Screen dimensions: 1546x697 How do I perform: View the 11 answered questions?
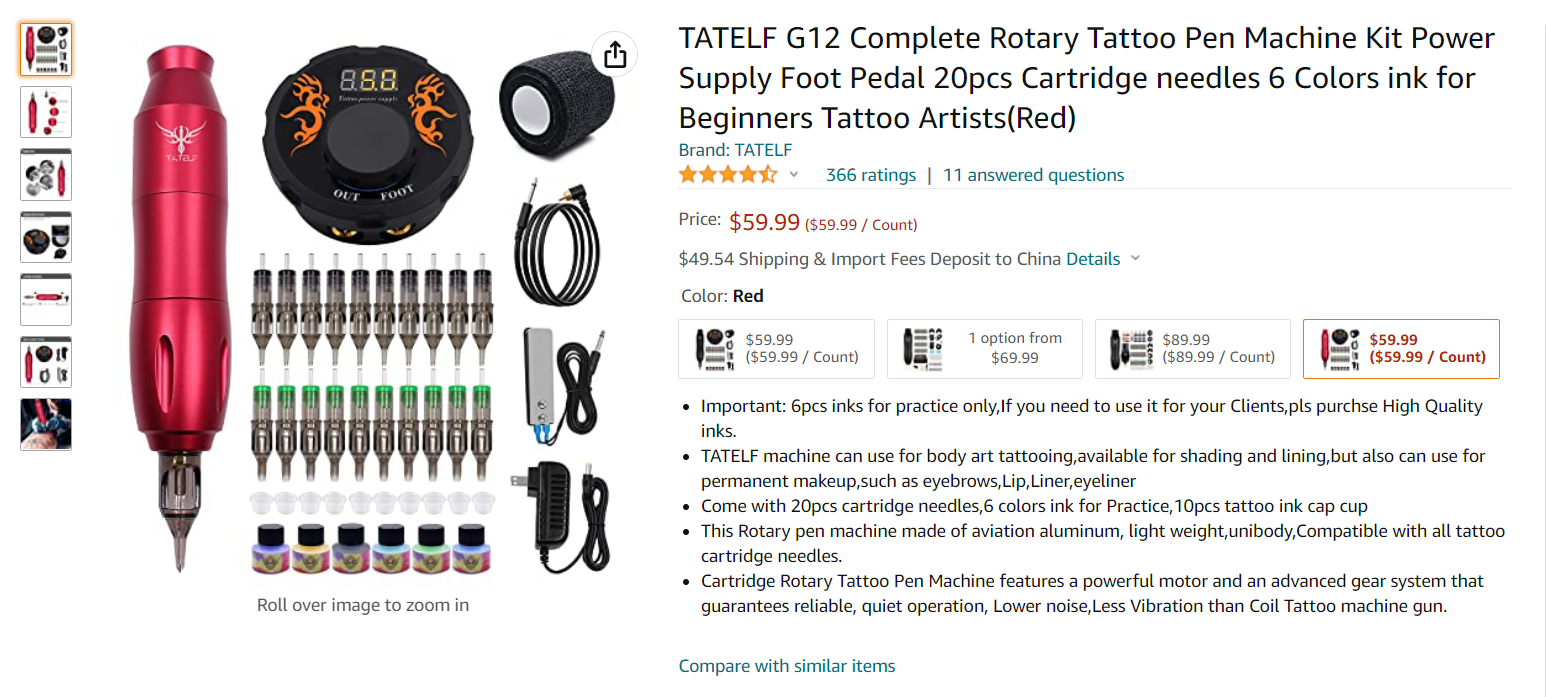pyautogui.click(x=1034, y=175)
